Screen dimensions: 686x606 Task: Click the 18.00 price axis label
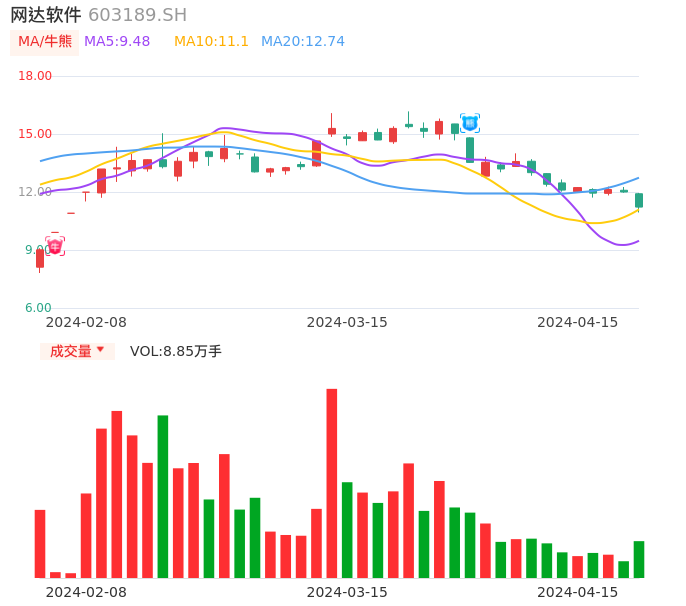point(35,76)
